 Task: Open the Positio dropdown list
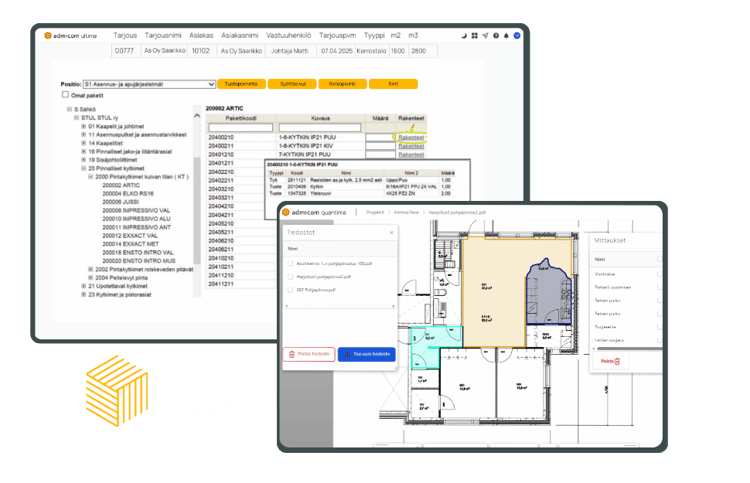point(150,85)
